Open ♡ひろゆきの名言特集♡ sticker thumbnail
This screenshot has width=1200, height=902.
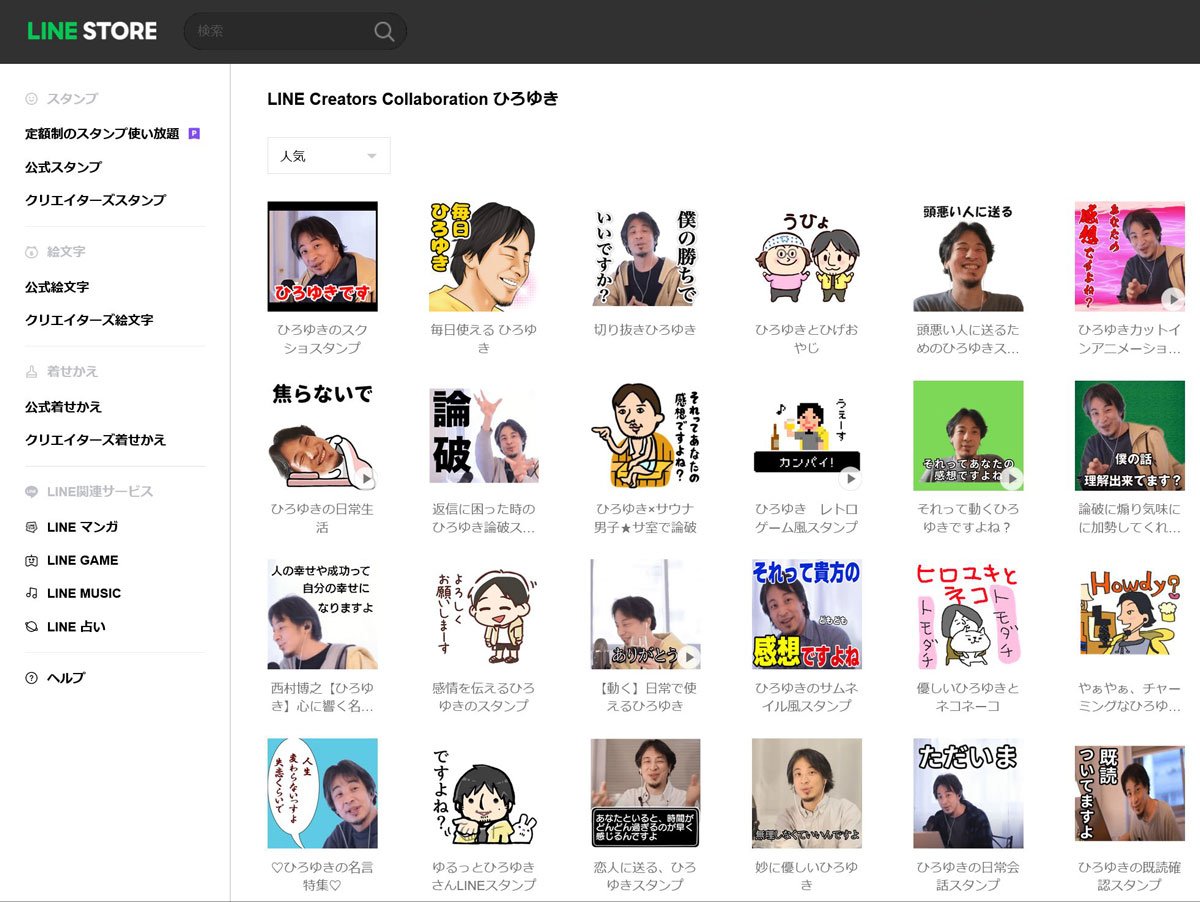[x=322, y=794]
